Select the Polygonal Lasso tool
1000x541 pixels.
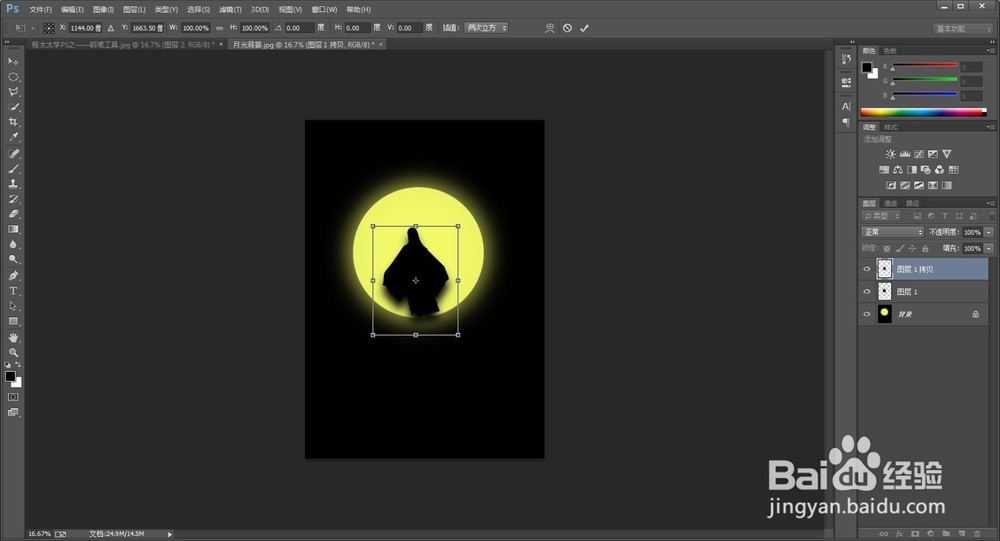tap(13, 92)
